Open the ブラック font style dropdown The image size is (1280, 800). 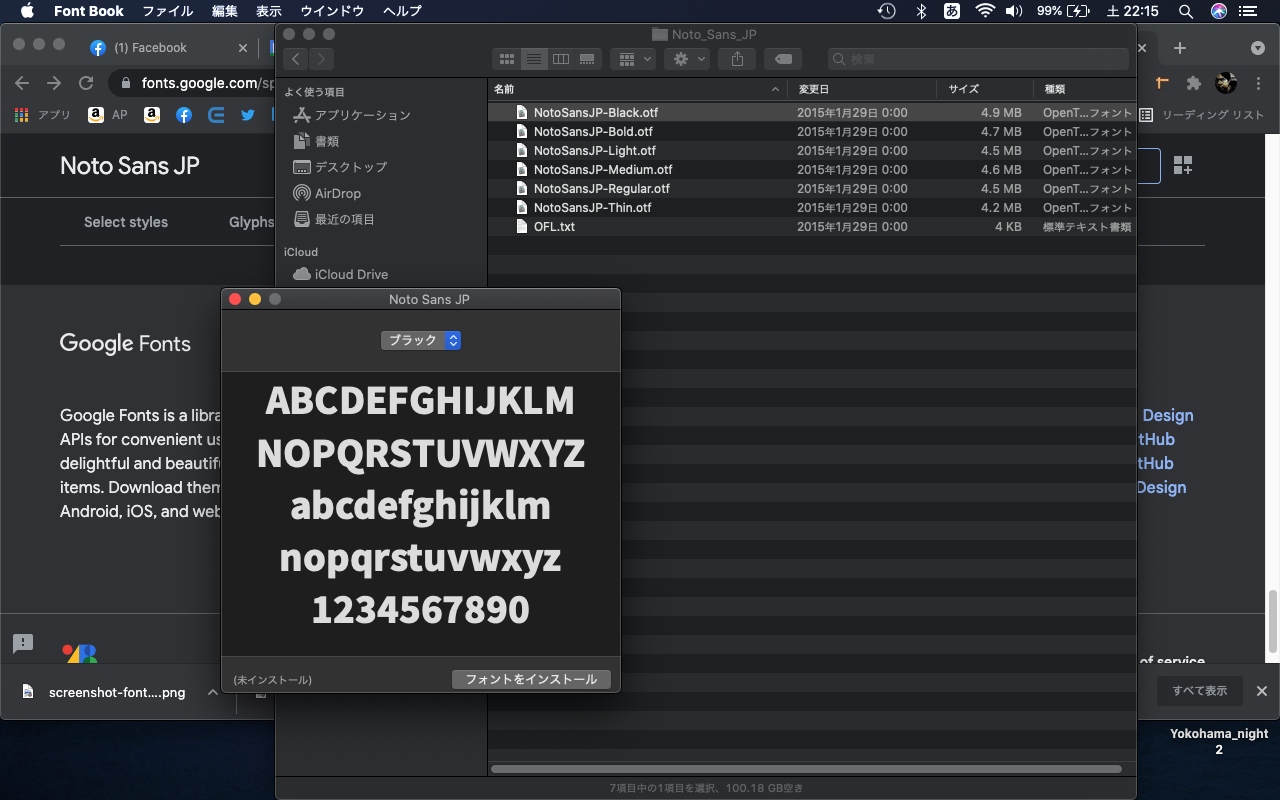click(x=421, y=340)
